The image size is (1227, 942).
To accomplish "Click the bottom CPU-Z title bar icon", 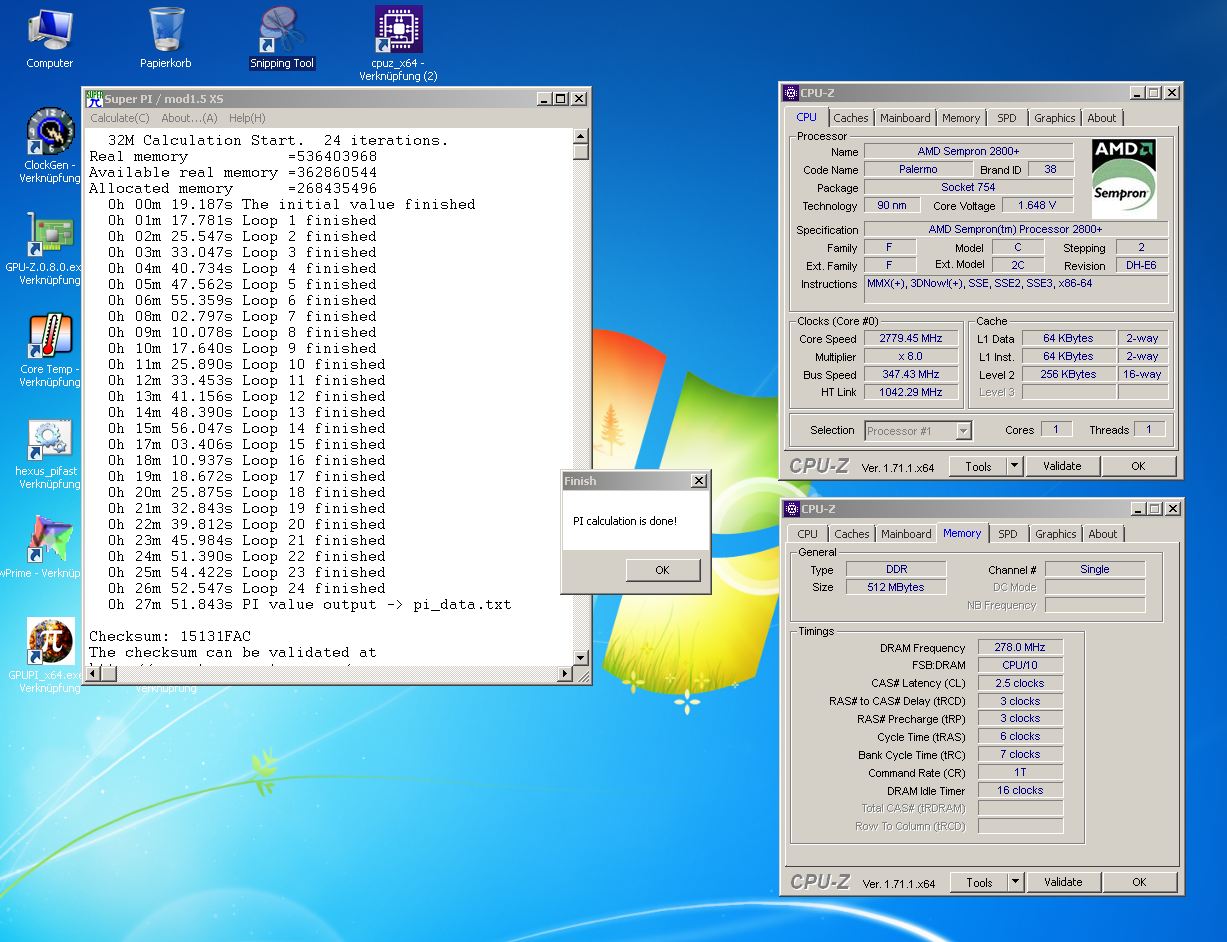I will coord(792,509).
